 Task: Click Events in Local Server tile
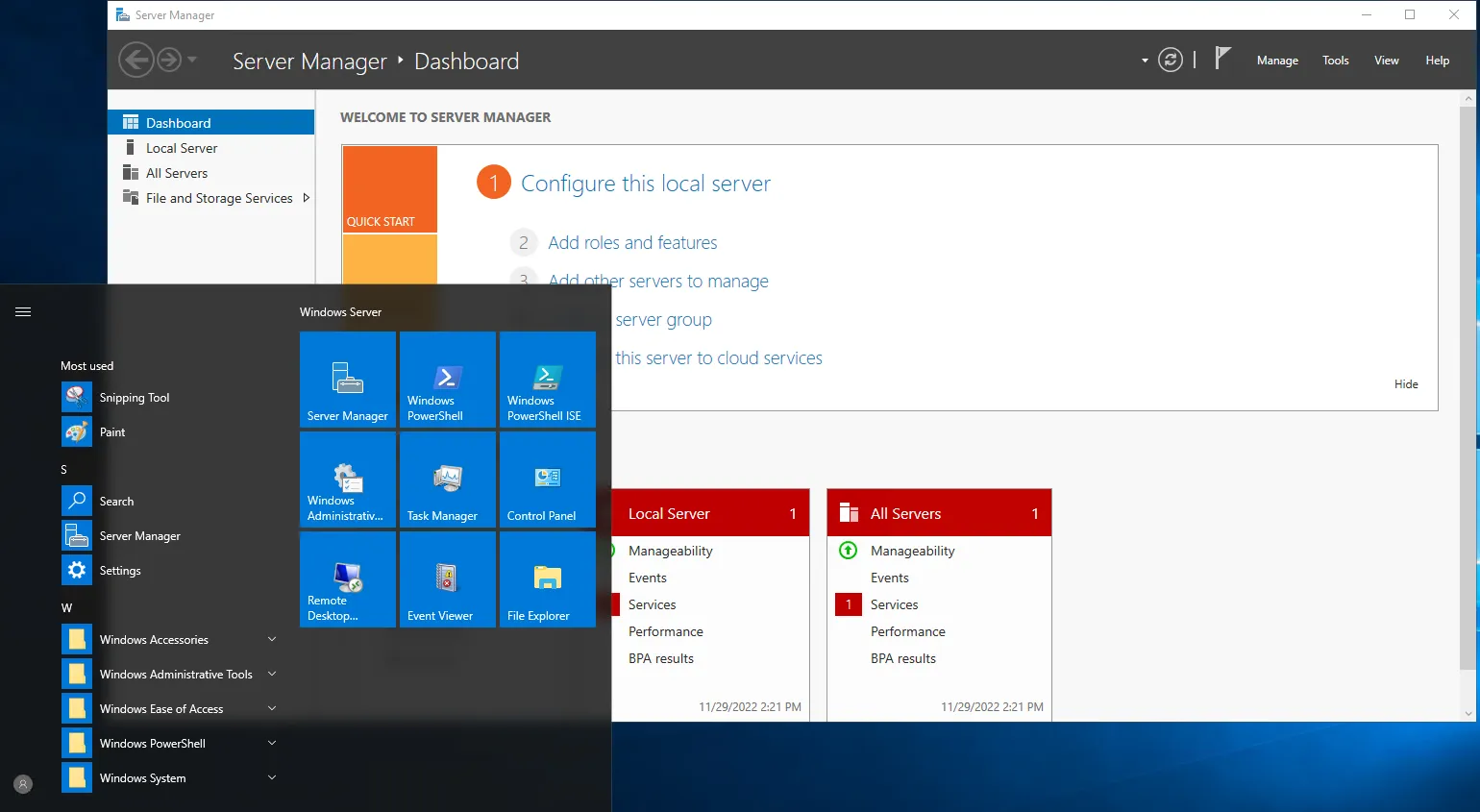[648, 578]
